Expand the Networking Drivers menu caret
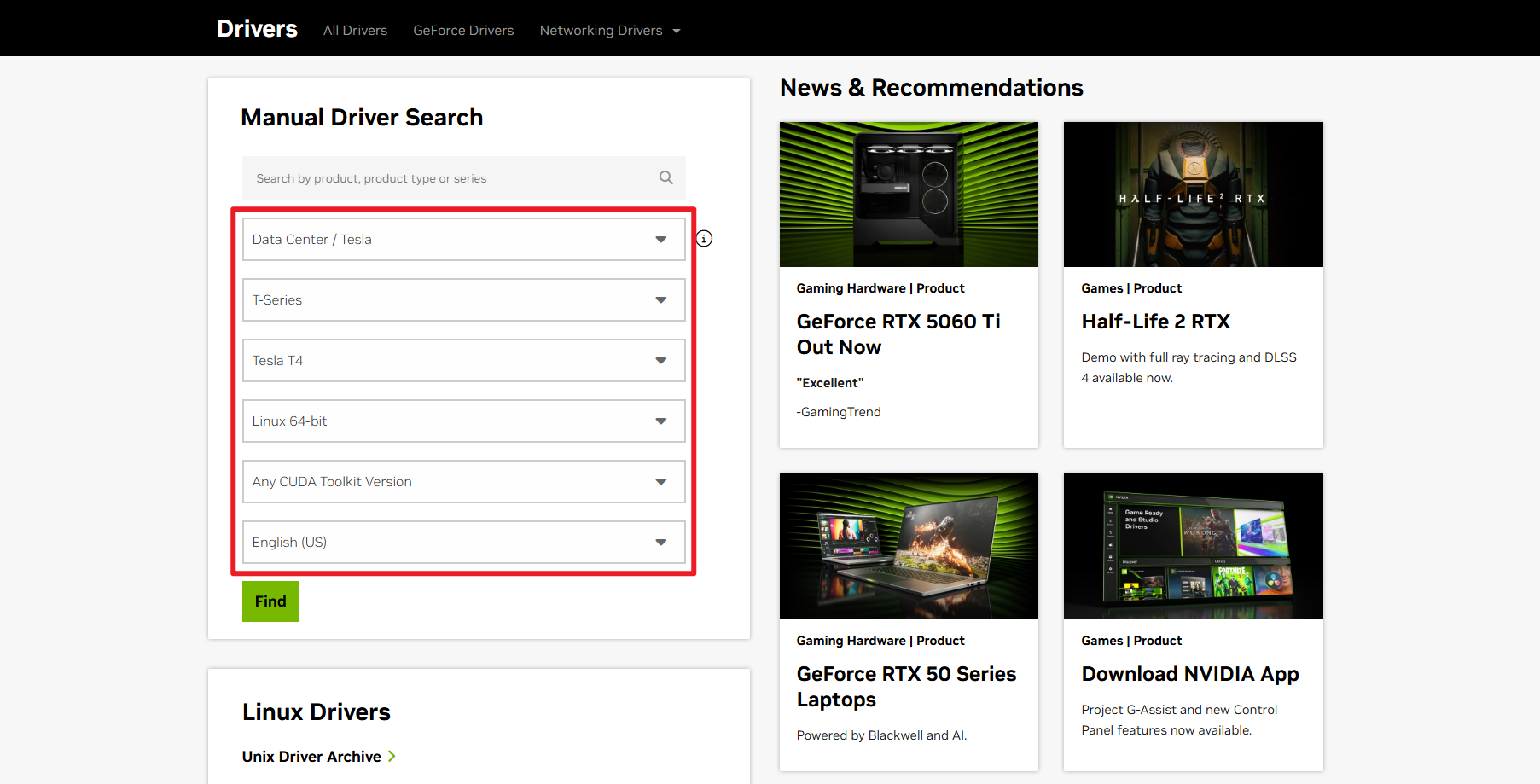 click(x=677, y=31)
